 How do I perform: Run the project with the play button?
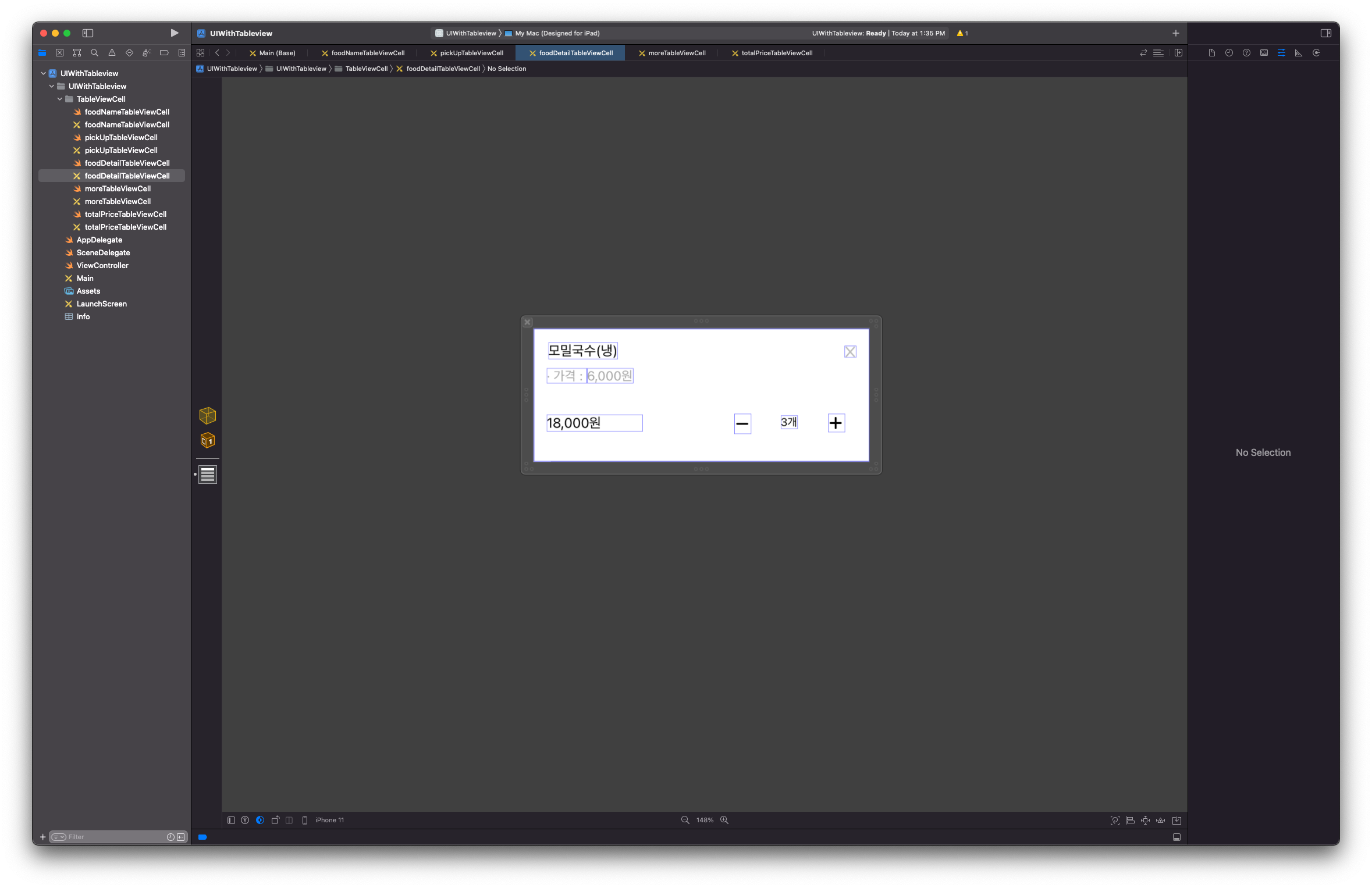(x=174, y=33)
